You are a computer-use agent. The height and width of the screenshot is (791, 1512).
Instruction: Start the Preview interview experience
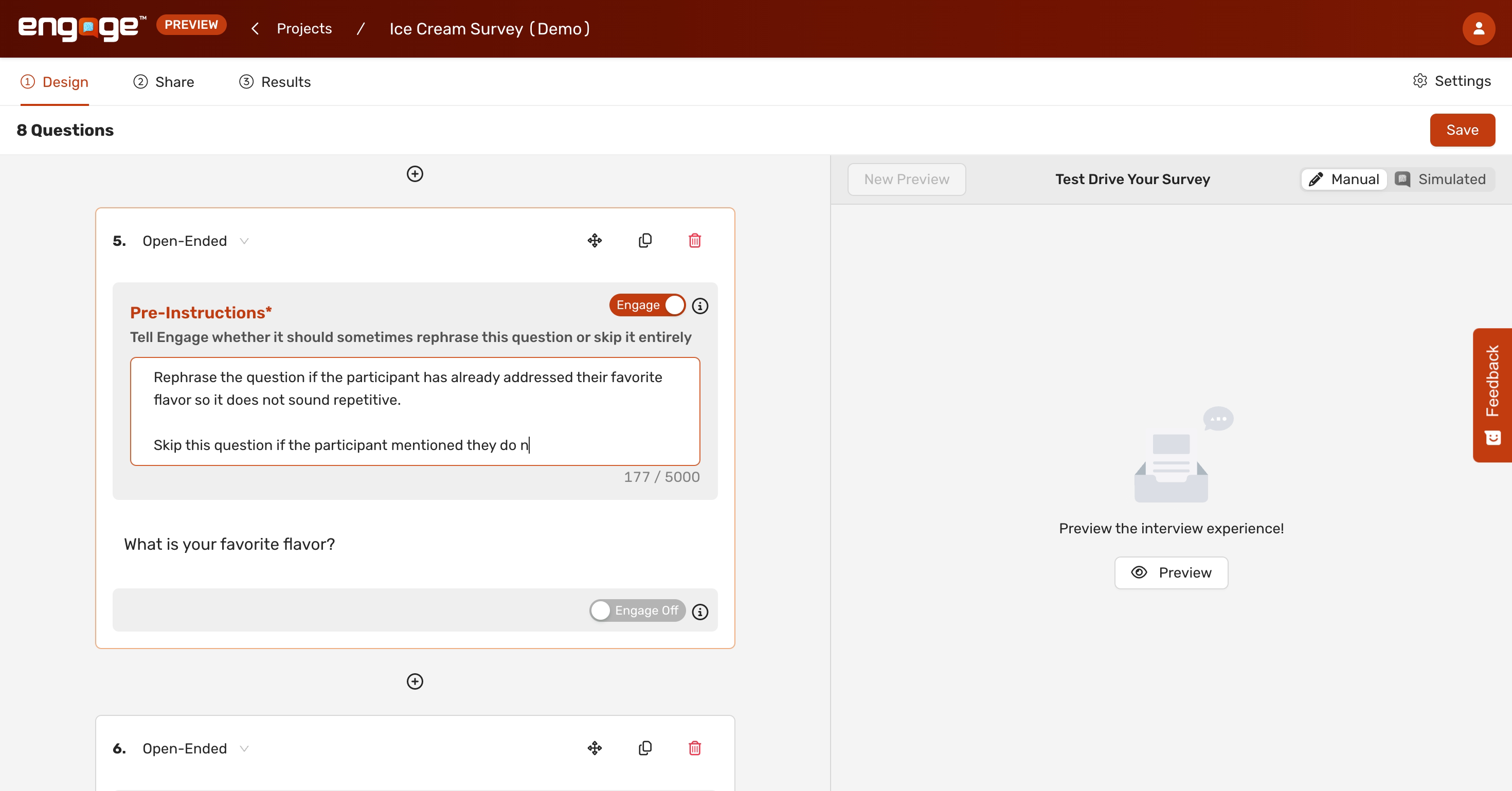[x=1171, y=572]
